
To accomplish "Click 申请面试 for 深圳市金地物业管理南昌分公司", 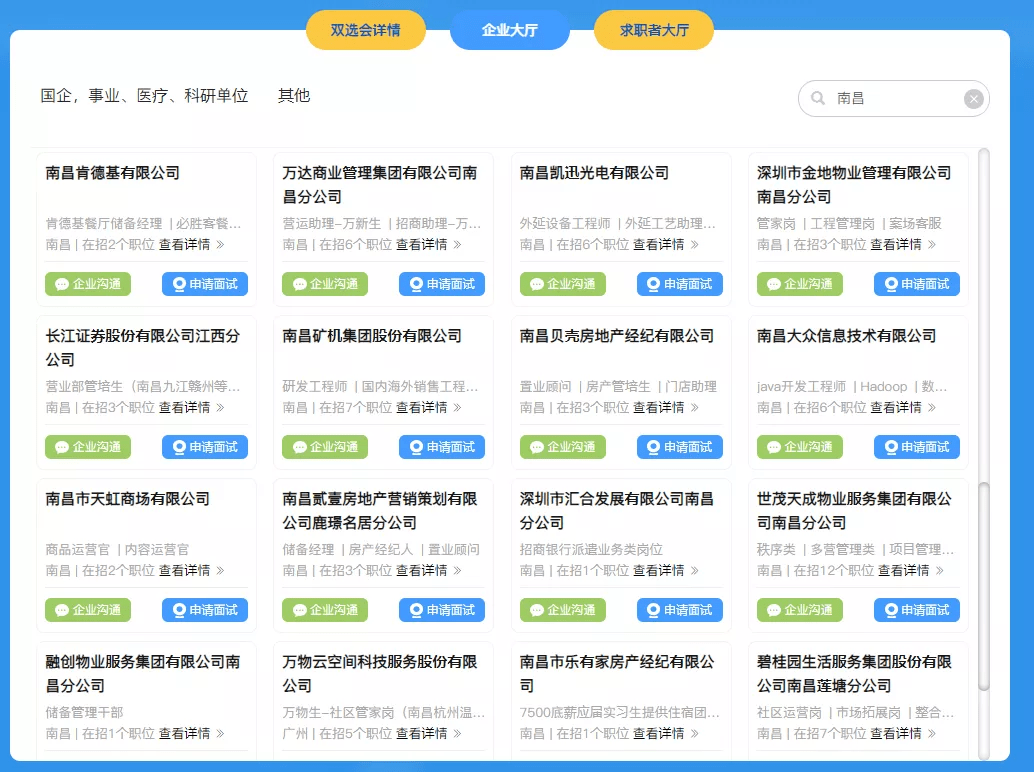I will [x=917, y=284].
